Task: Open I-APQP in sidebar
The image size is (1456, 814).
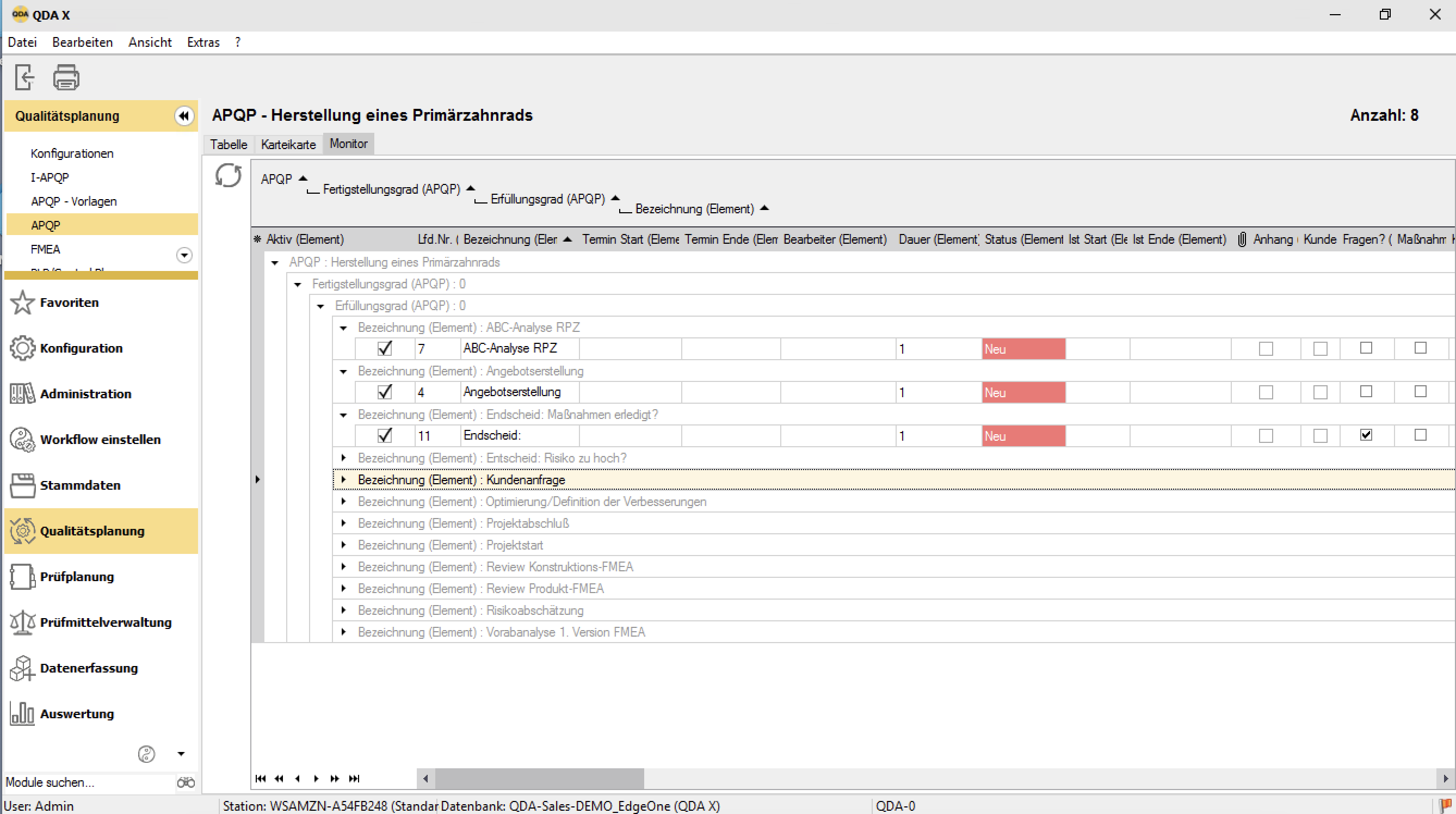Action: pos(50,177)
